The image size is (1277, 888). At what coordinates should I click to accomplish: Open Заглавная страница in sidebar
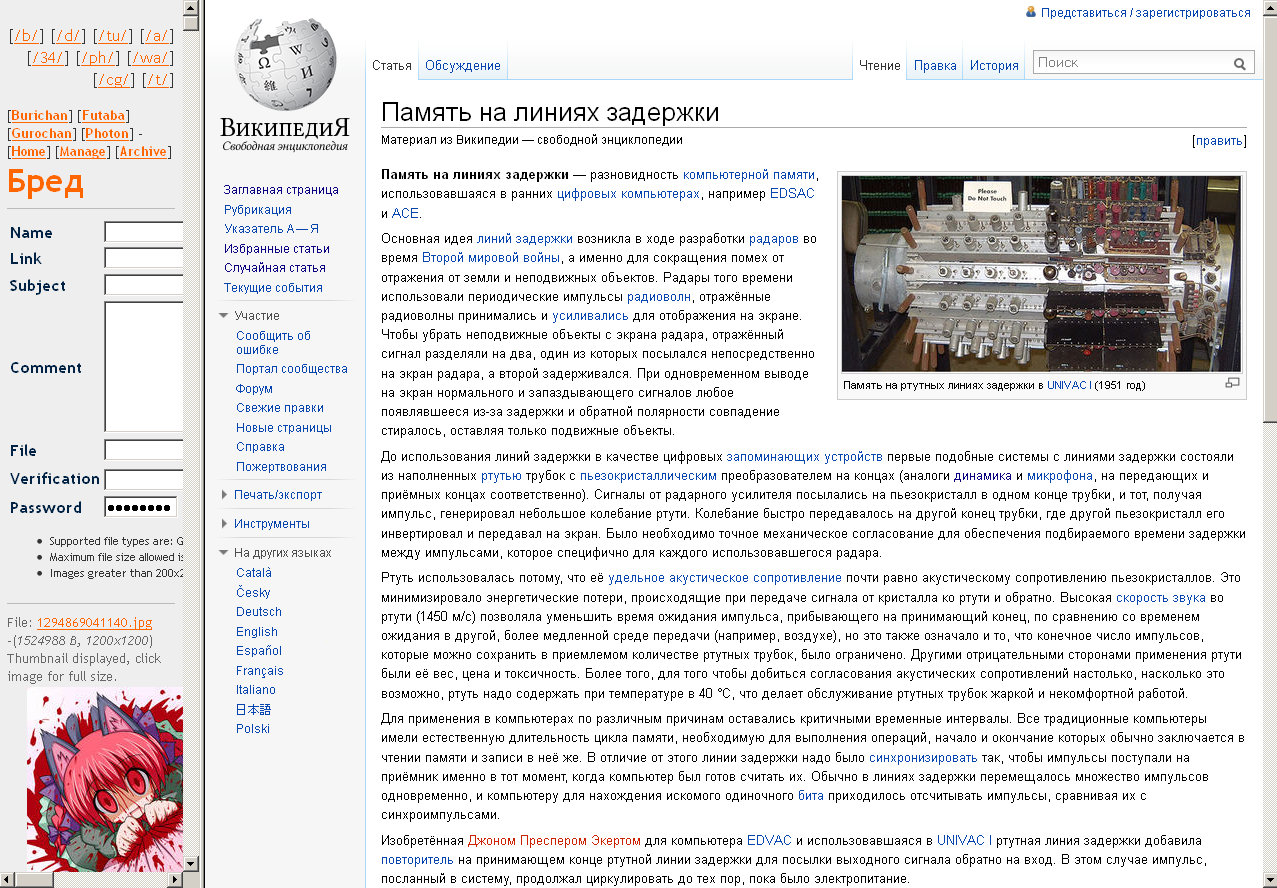(281, 190)
